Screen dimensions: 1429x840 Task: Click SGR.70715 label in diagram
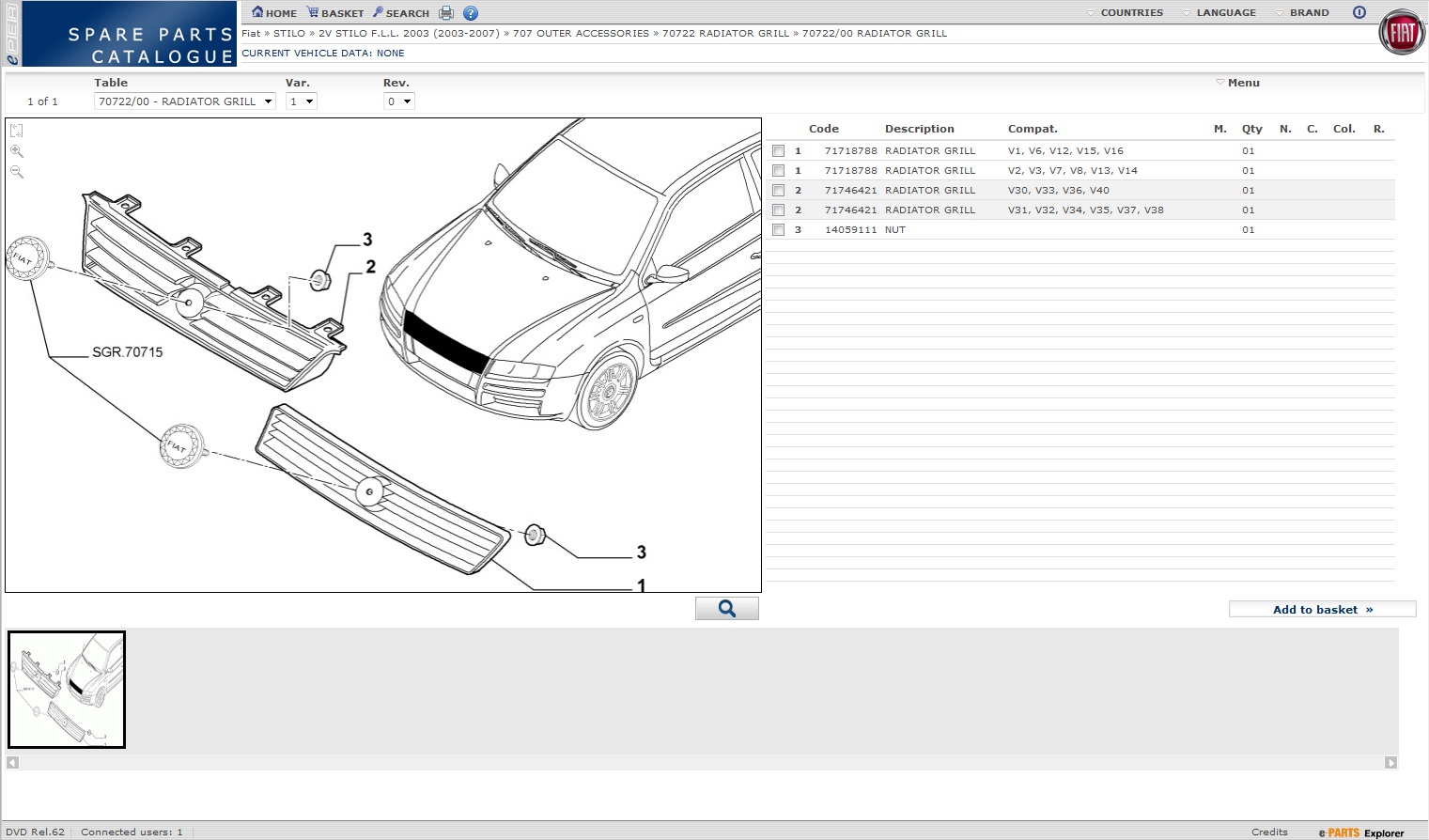[128, 352]
